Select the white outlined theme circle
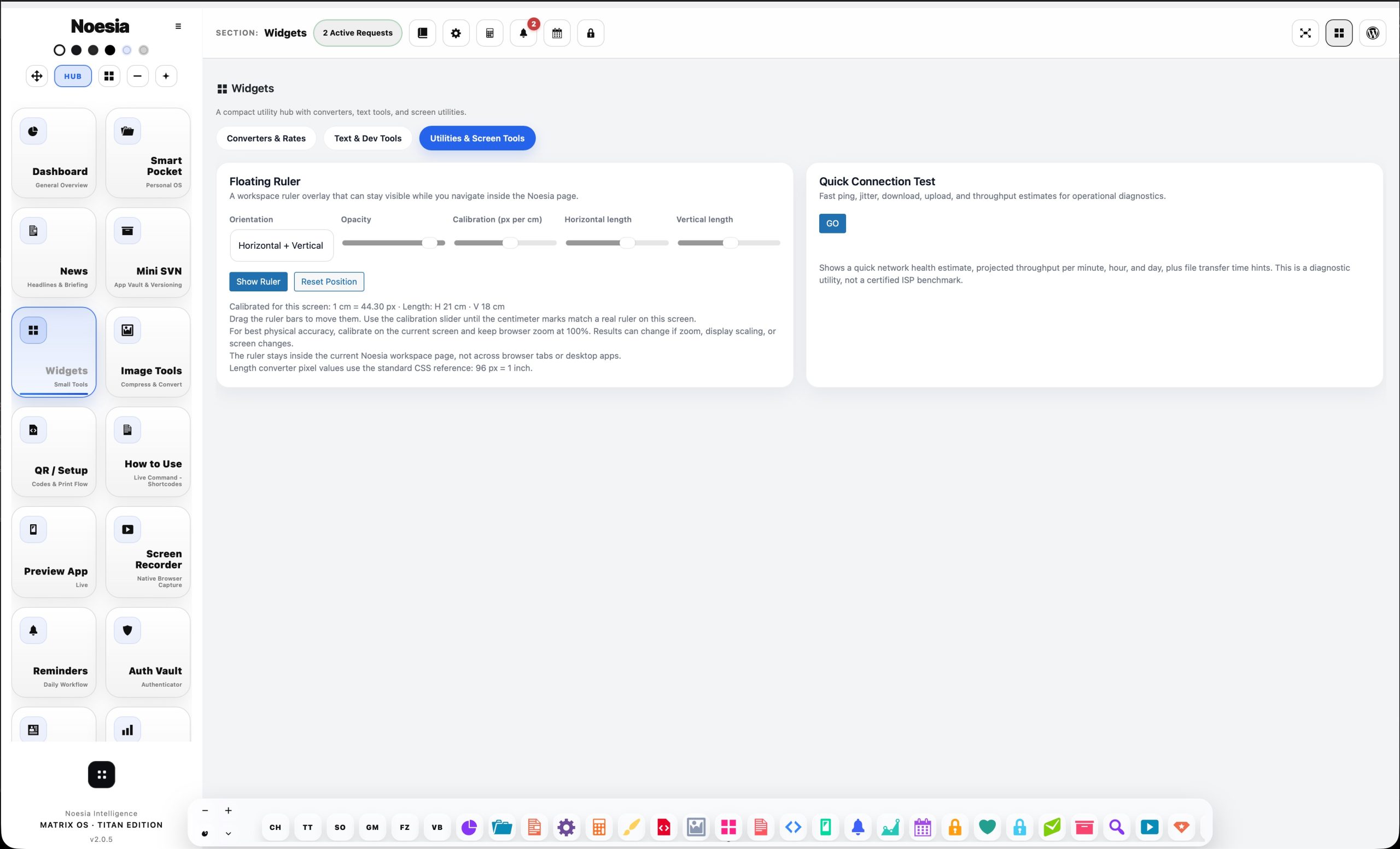The height and width of the screenshot is (849, 1400). [x=59, y=50]
